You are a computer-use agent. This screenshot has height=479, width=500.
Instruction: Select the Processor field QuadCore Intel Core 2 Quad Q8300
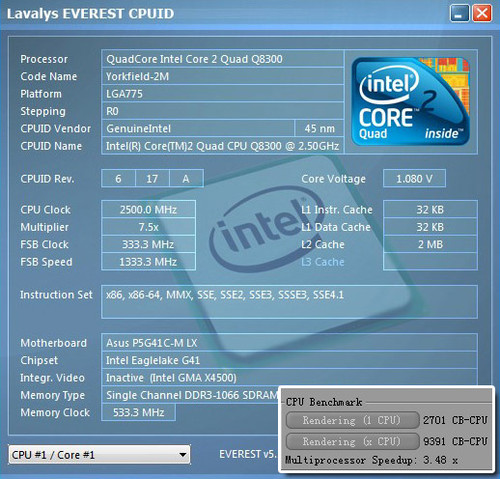pyautogui.click(x=222, y=59)
